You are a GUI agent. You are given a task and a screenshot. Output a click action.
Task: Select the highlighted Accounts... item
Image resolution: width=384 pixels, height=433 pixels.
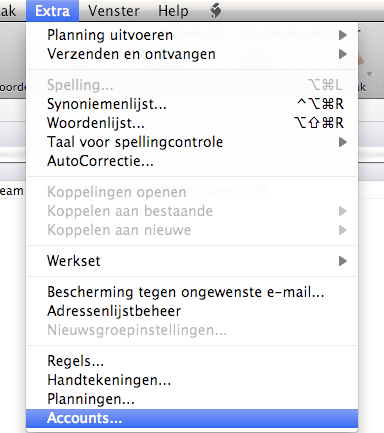click(192, 418)
